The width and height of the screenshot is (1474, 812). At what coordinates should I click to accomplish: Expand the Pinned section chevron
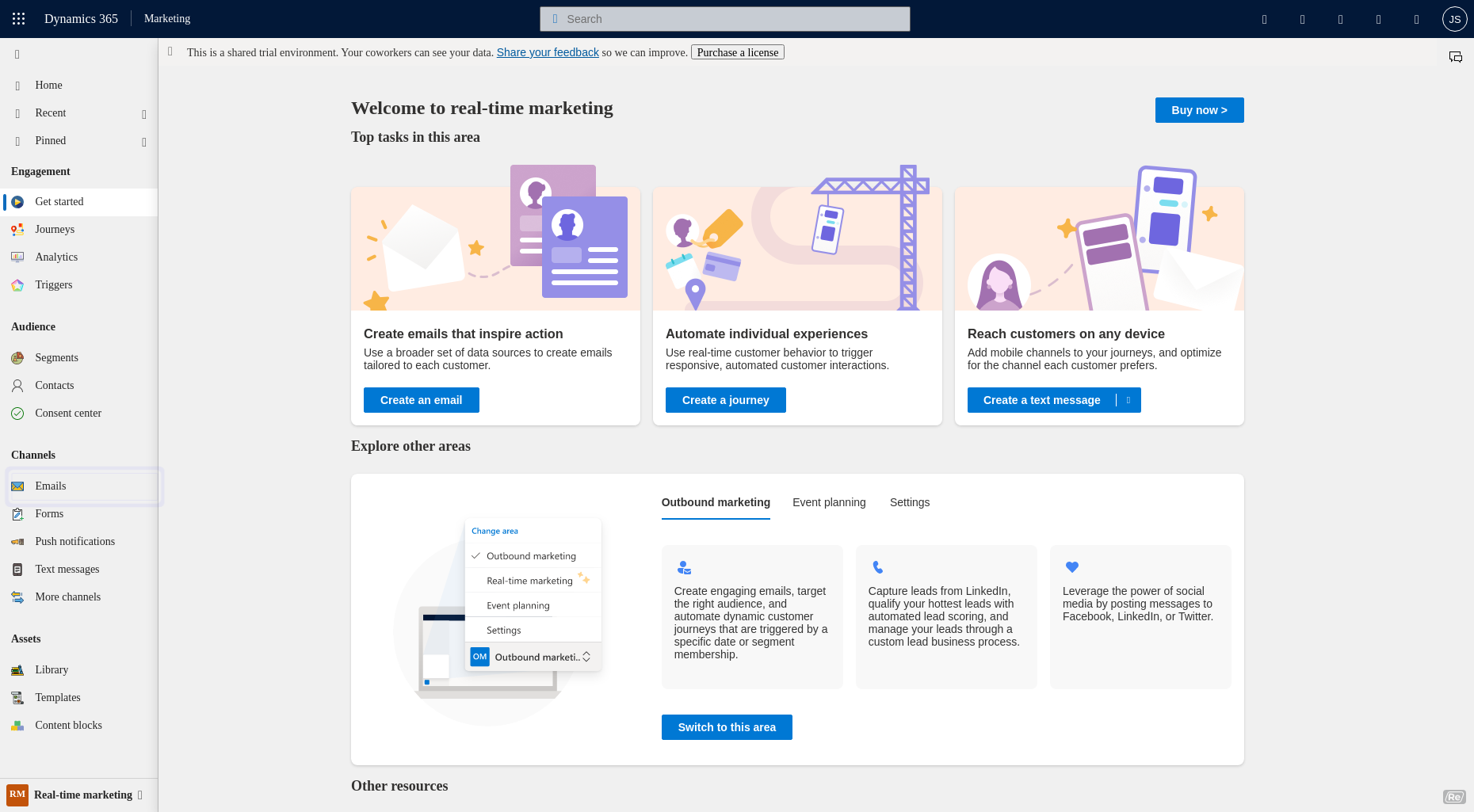[144, 142]
